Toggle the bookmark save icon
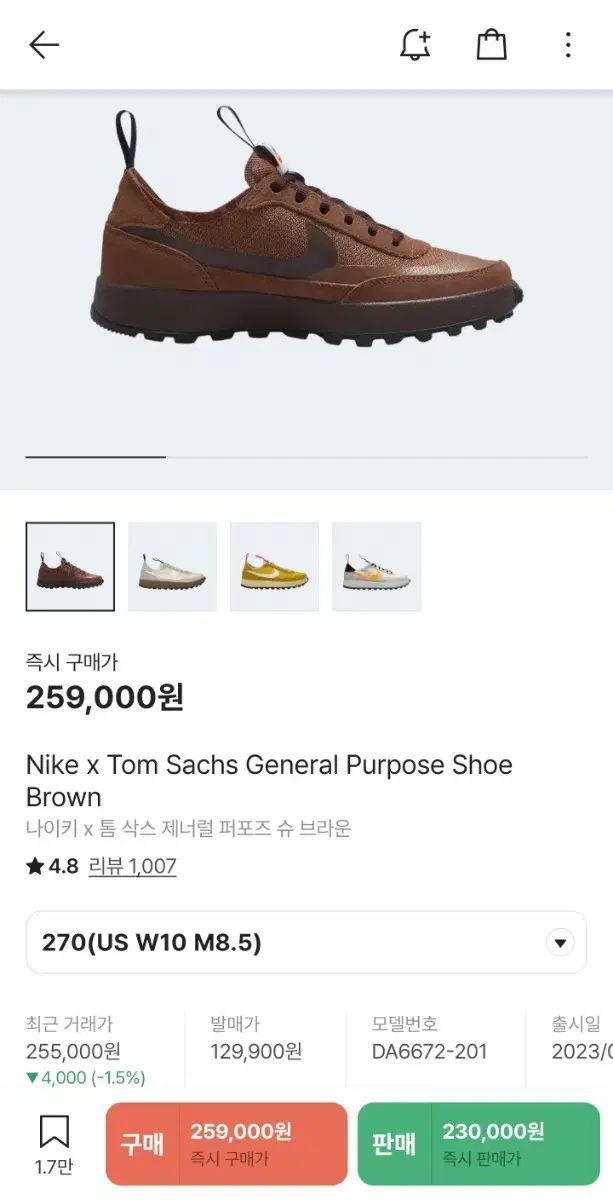The image size is (613, 1200). tap(53, 1133)
